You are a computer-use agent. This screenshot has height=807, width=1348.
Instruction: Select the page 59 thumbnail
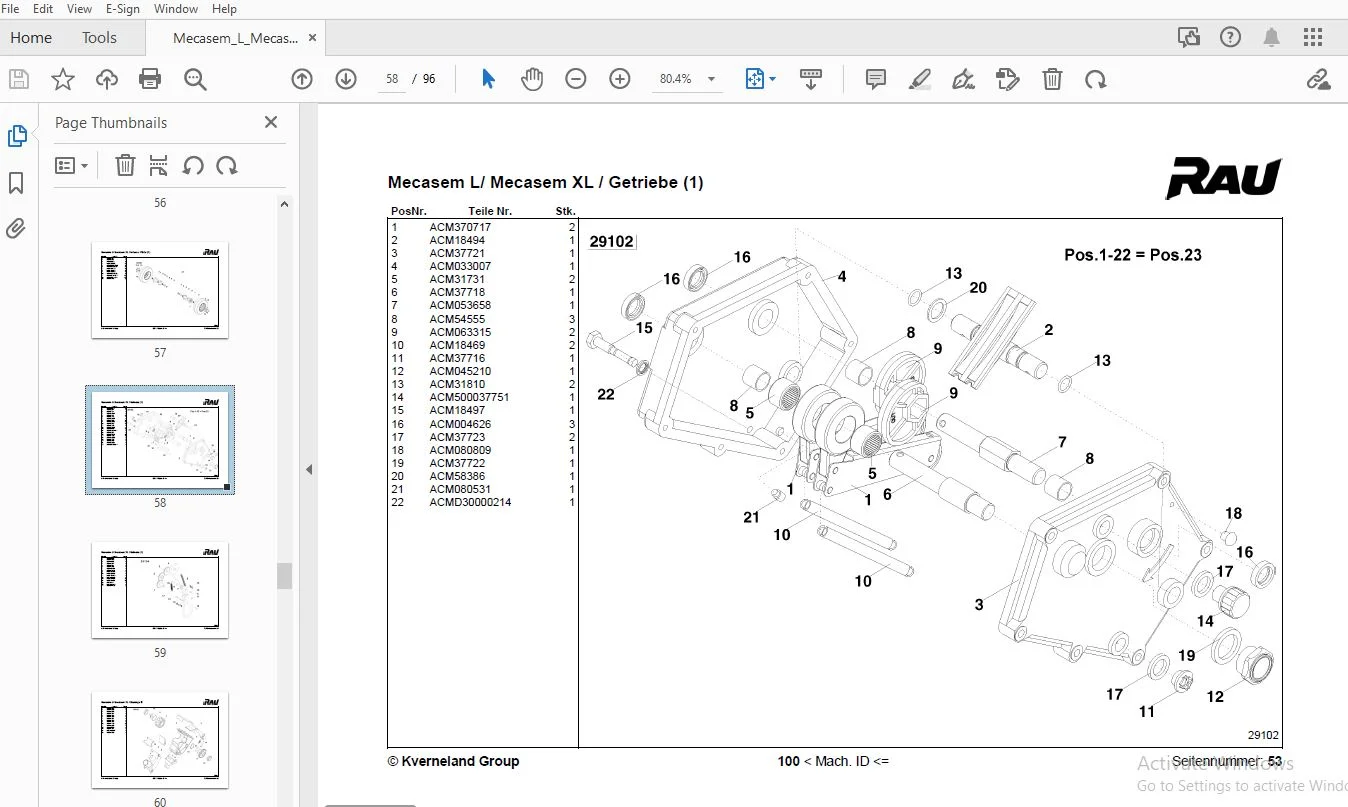click(160, 590)
